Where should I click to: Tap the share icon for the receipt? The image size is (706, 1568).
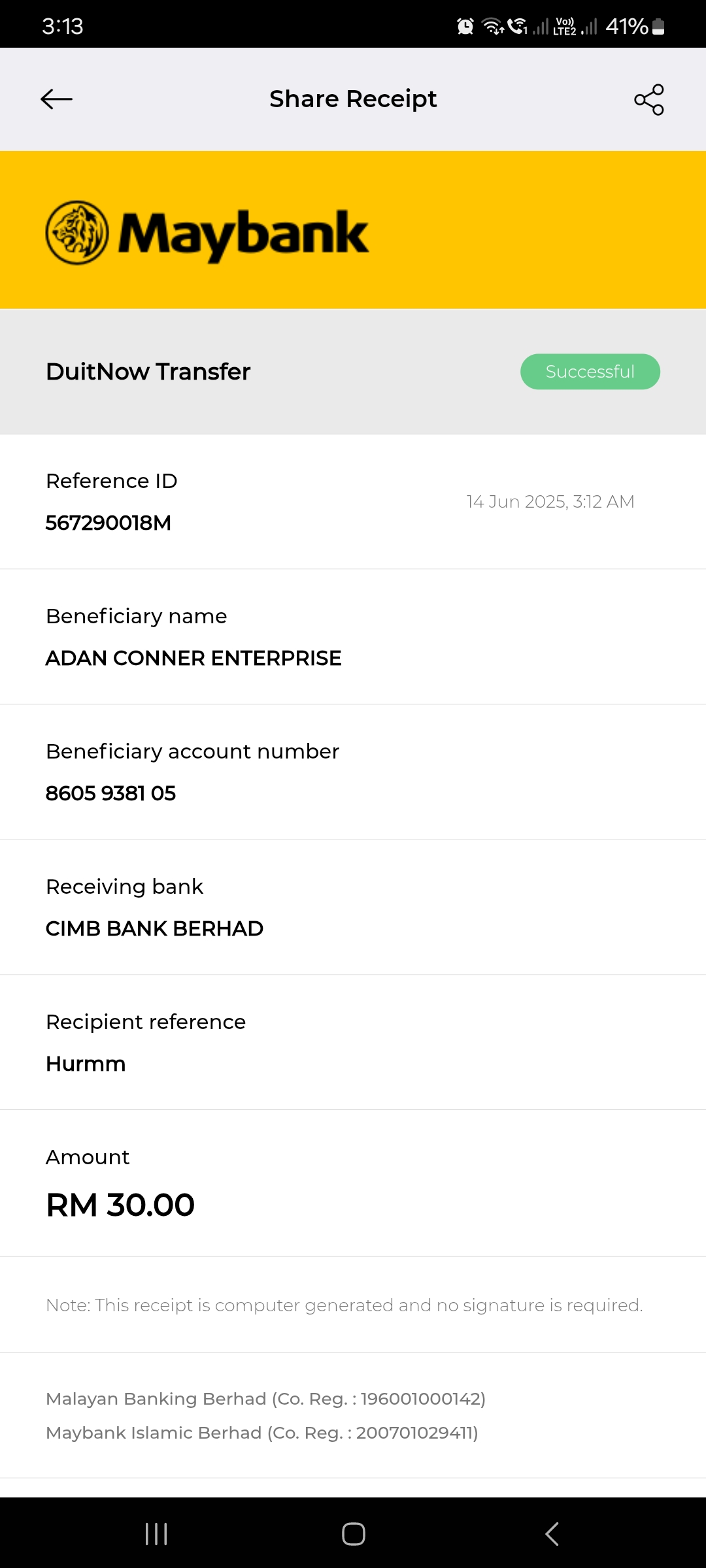(x=648, y=99)
